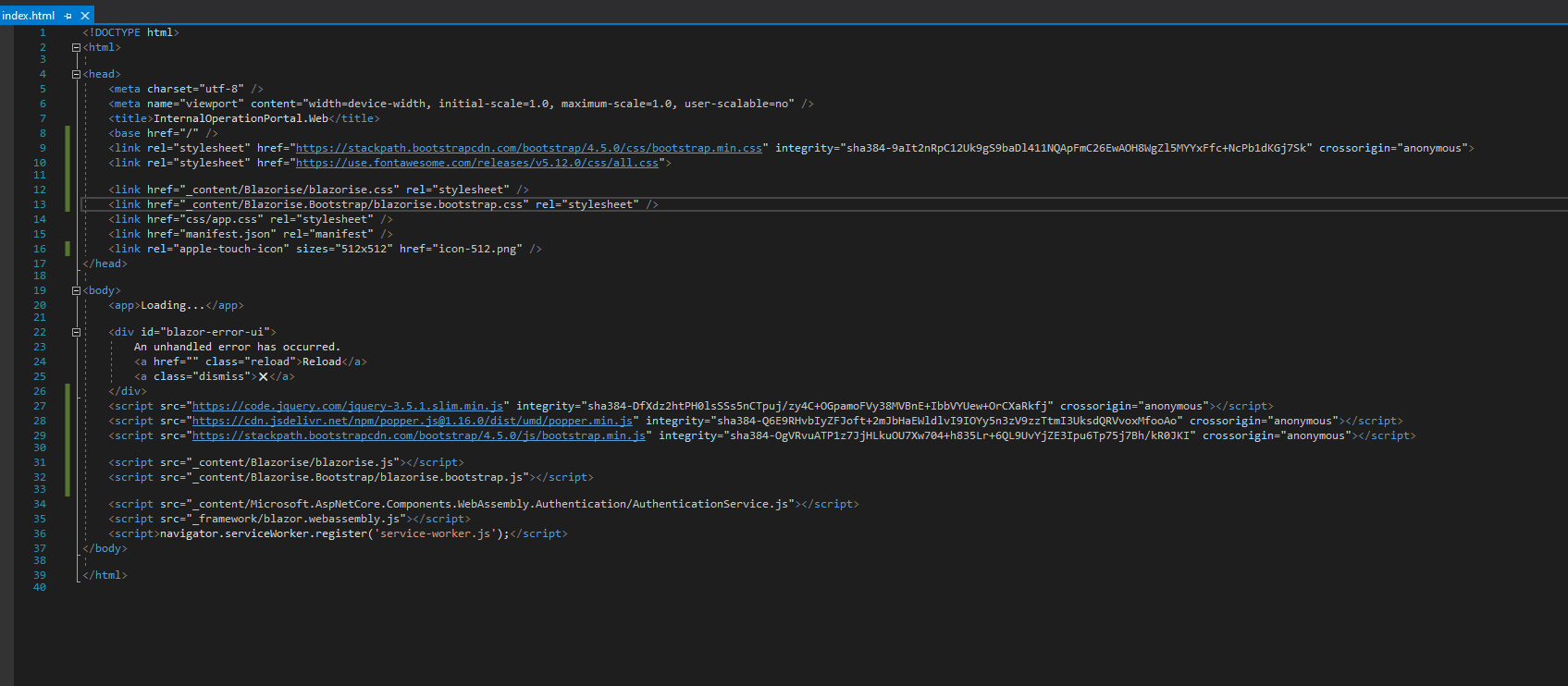Viewport: 1568px width, 686px height.
Task: Click the _framework/blazor.webassembly.js path
Action: 296,519
